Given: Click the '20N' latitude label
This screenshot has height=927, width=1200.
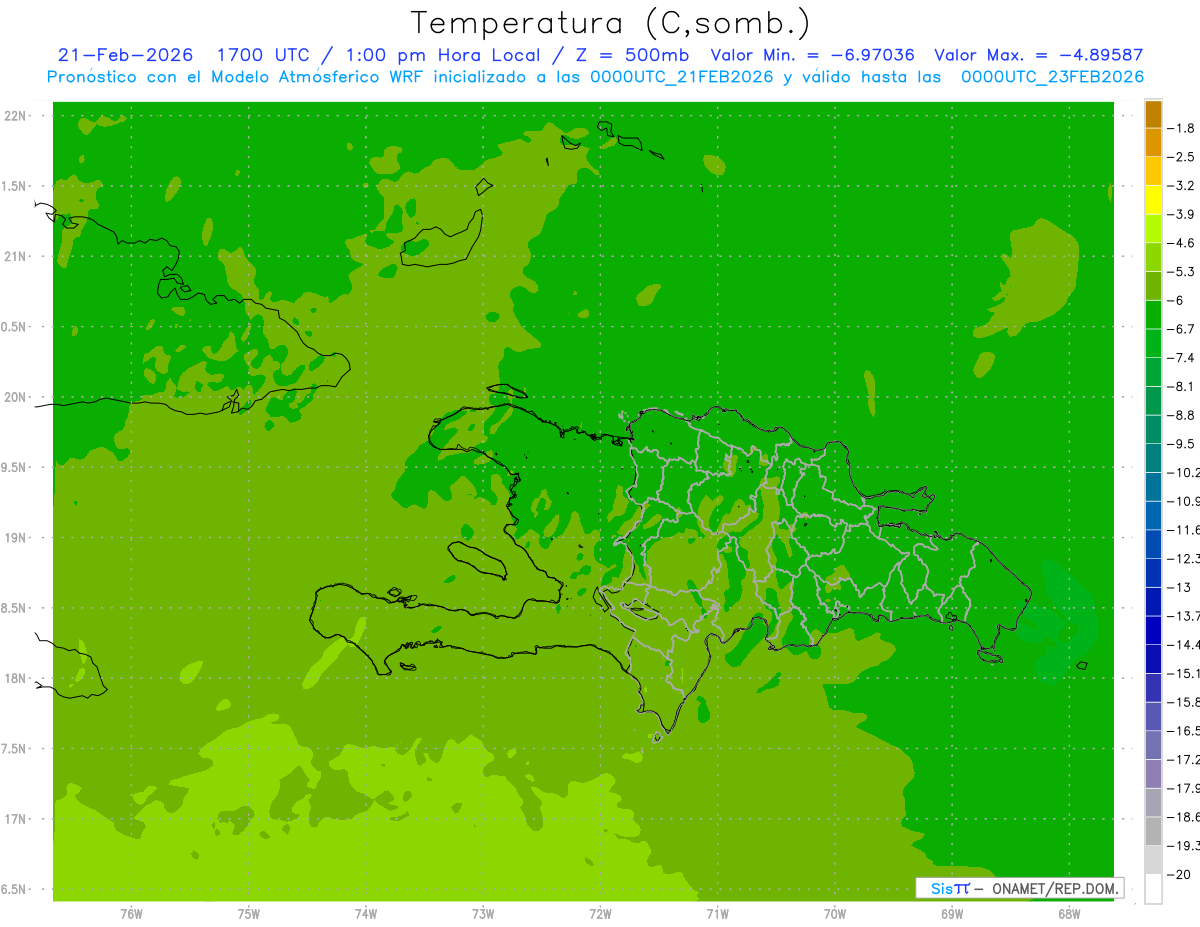Looking at the screenshot, I should [x=16, y=397].
